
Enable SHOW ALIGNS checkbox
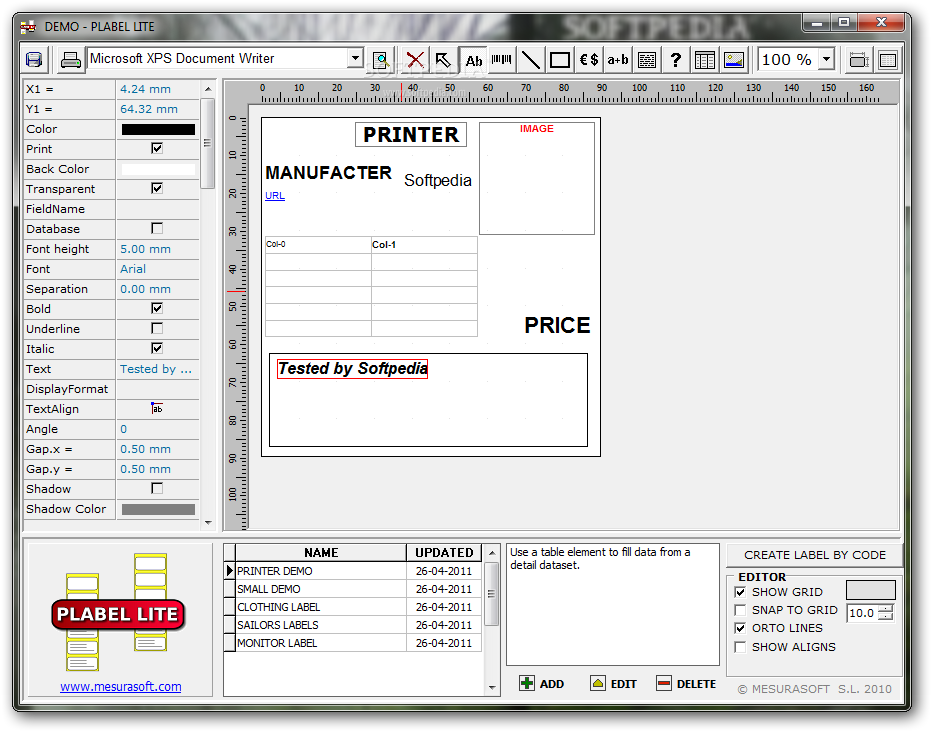point(740,647)
